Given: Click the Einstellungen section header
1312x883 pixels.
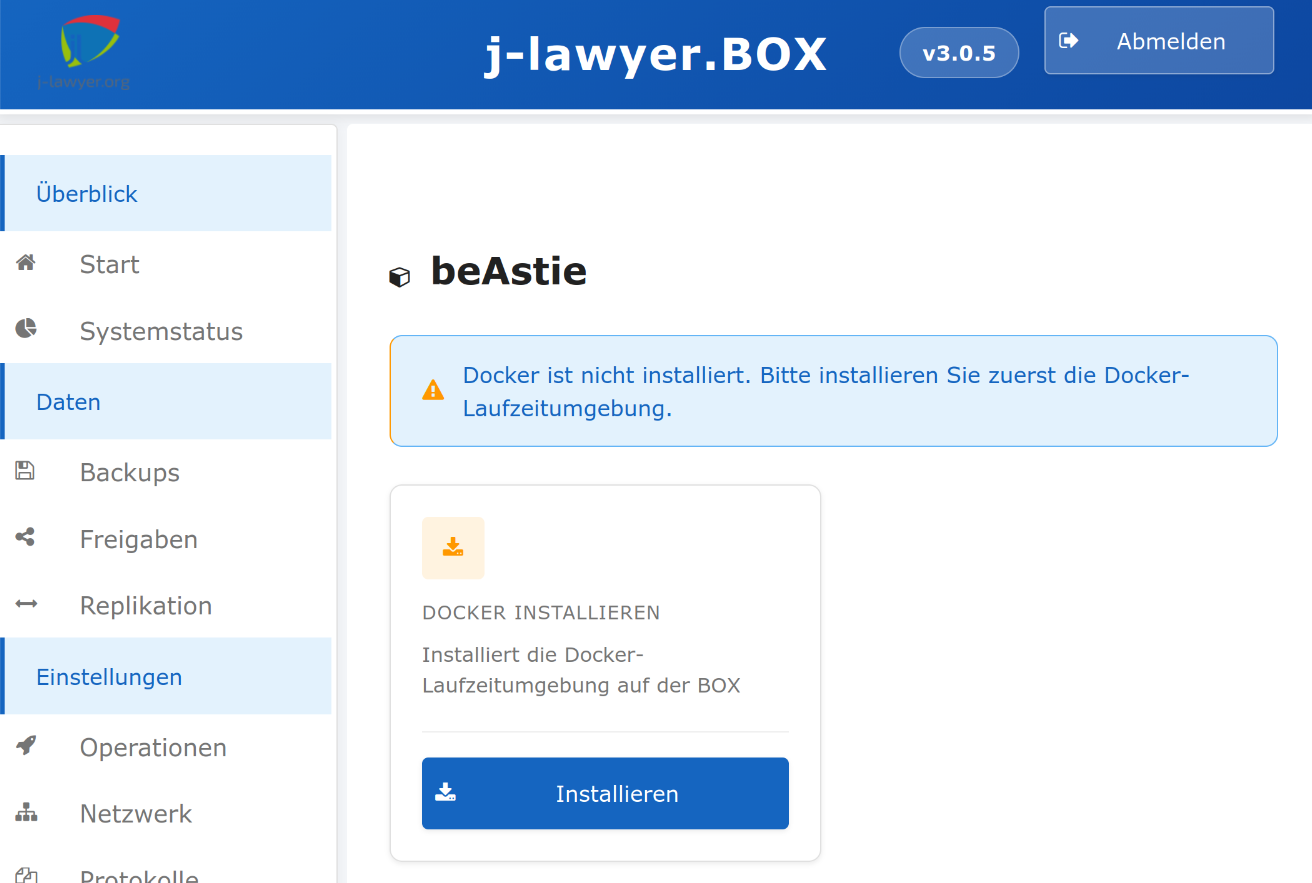Looking at the screenshot, I should pos(166,676).
